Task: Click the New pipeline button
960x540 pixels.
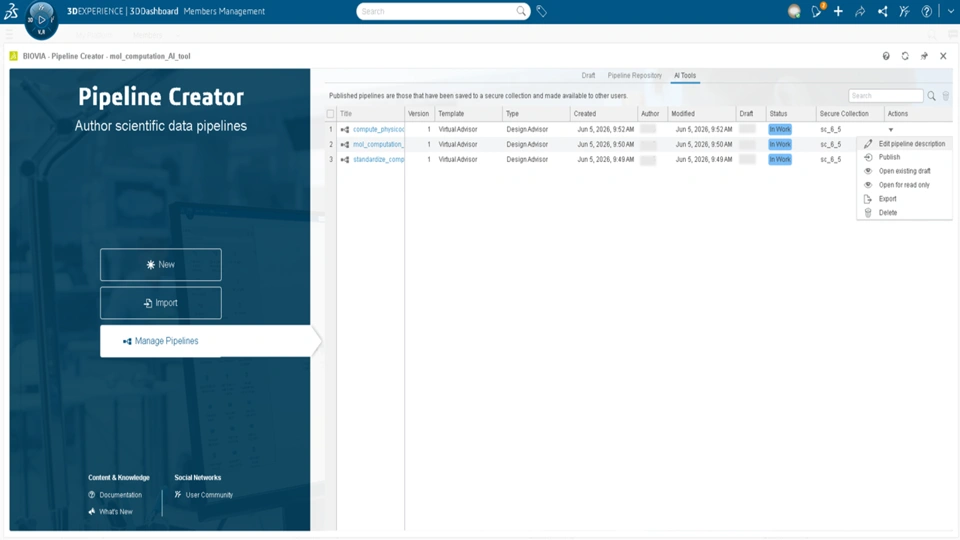Action: pos(161,264)
